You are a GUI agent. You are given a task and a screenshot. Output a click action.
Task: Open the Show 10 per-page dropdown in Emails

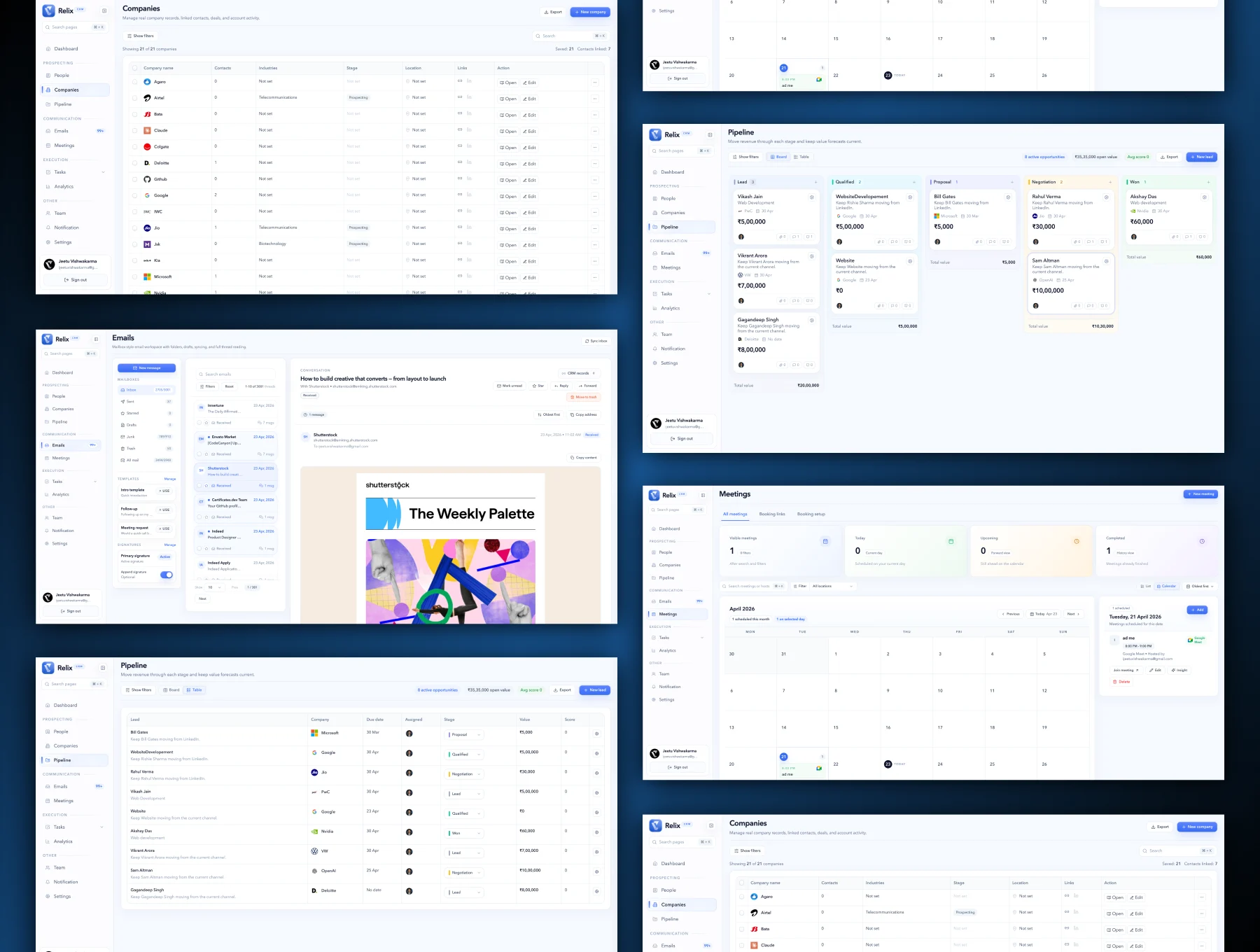pos(213,587)
